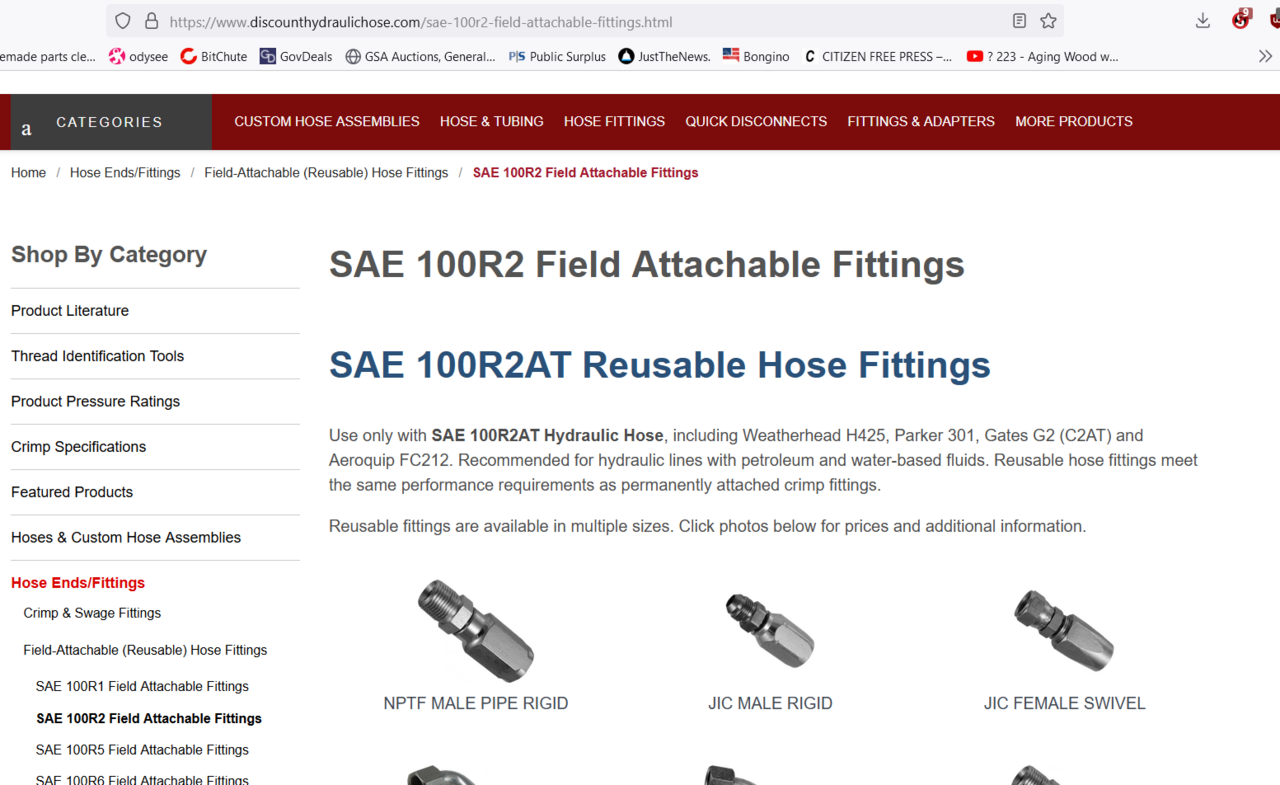The width and height of the screenshot is (1280, 785).
Task: Click the URL address bar field
Action: 580,22
